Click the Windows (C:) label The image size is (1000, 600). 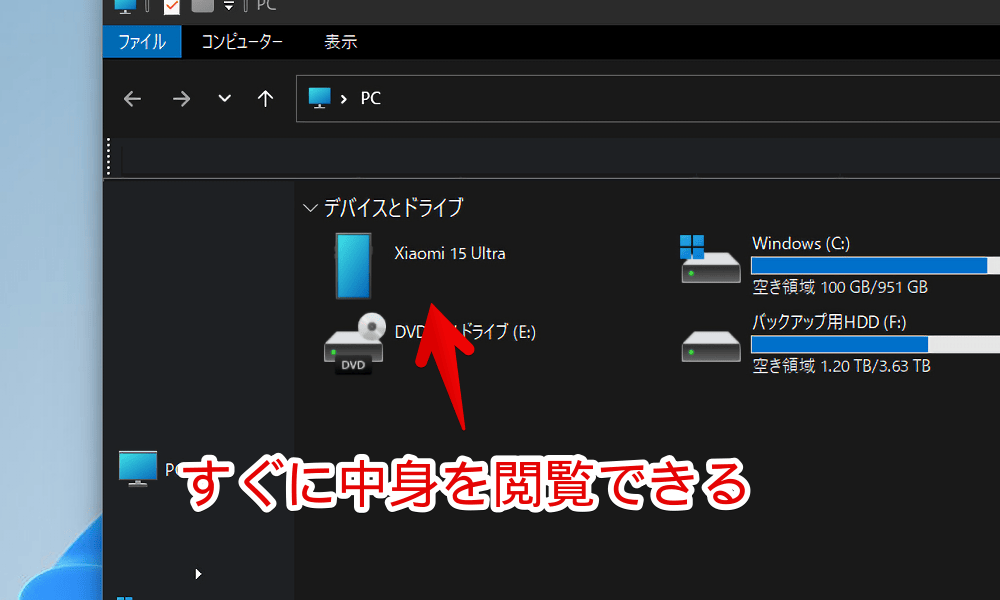tap(801, 243)
